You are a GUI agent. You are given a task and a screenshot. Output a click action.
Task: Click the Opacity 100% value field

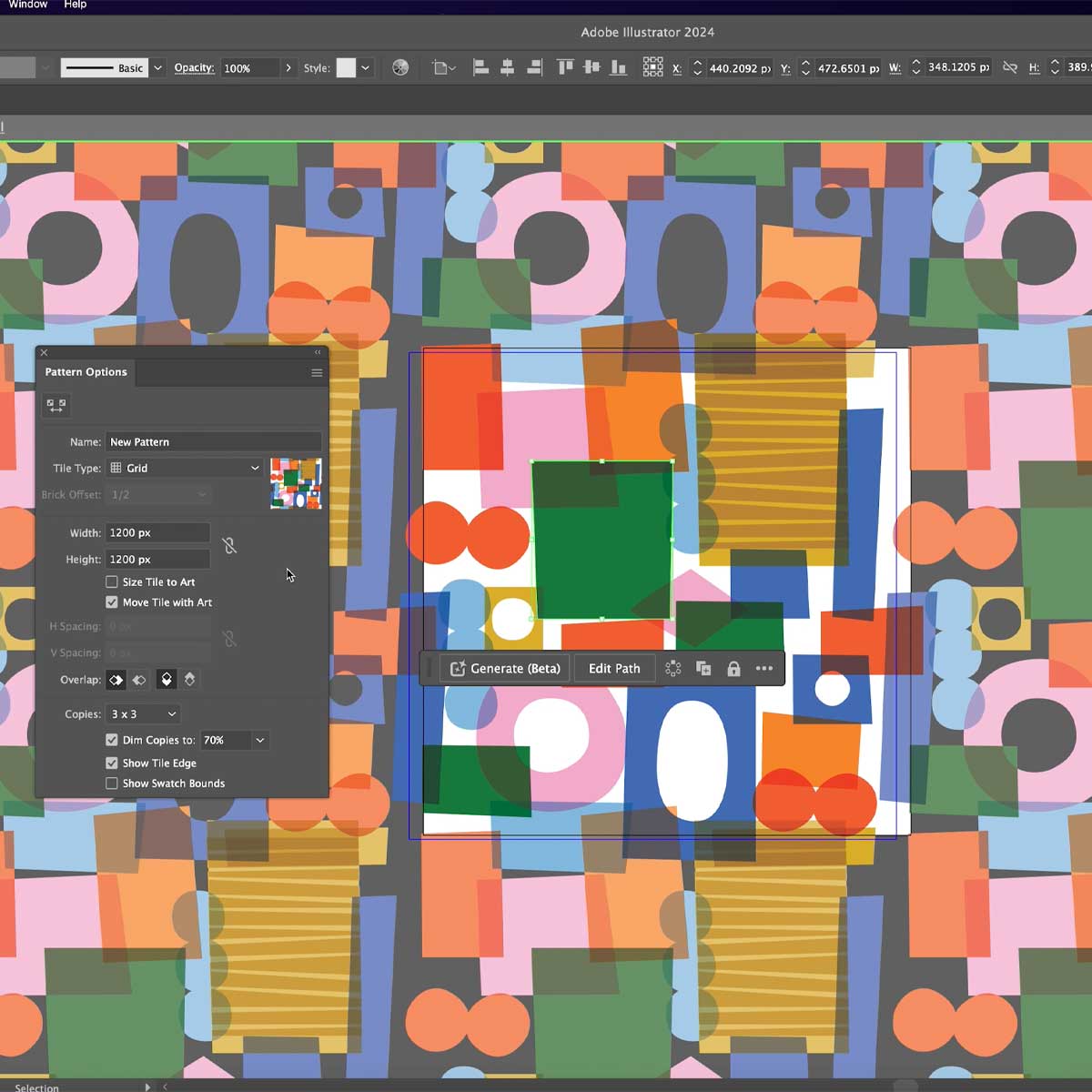coord(248,68)
